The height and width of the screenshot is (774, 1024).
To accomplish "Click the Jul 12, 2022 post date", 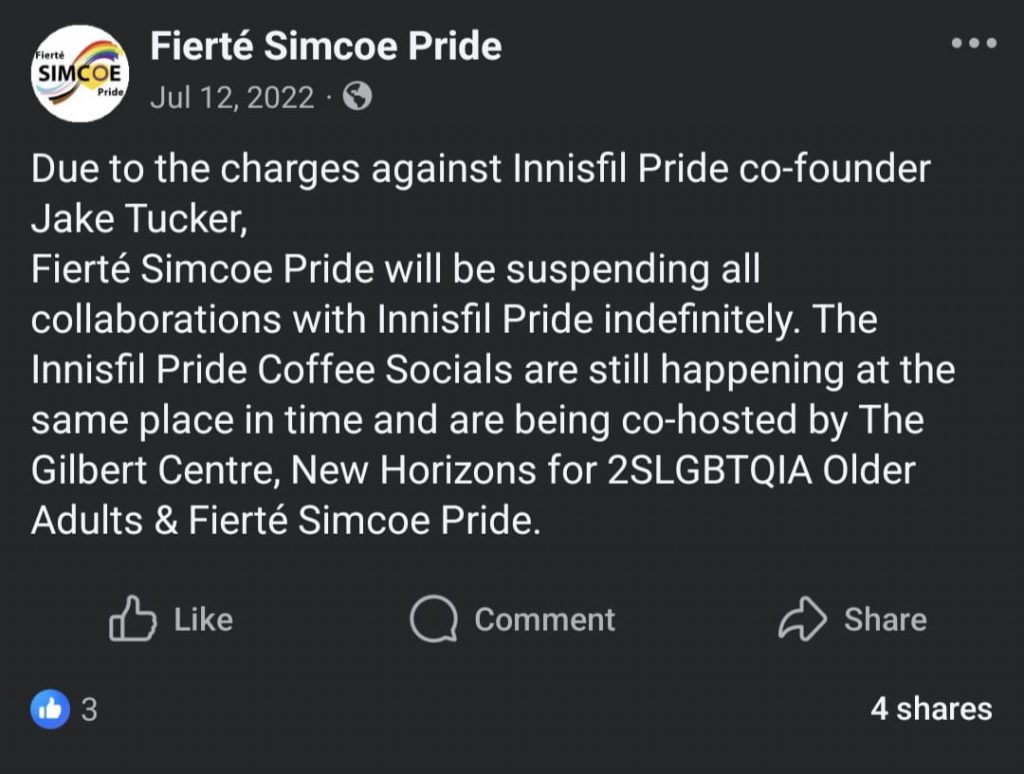I will click(232, 97).
